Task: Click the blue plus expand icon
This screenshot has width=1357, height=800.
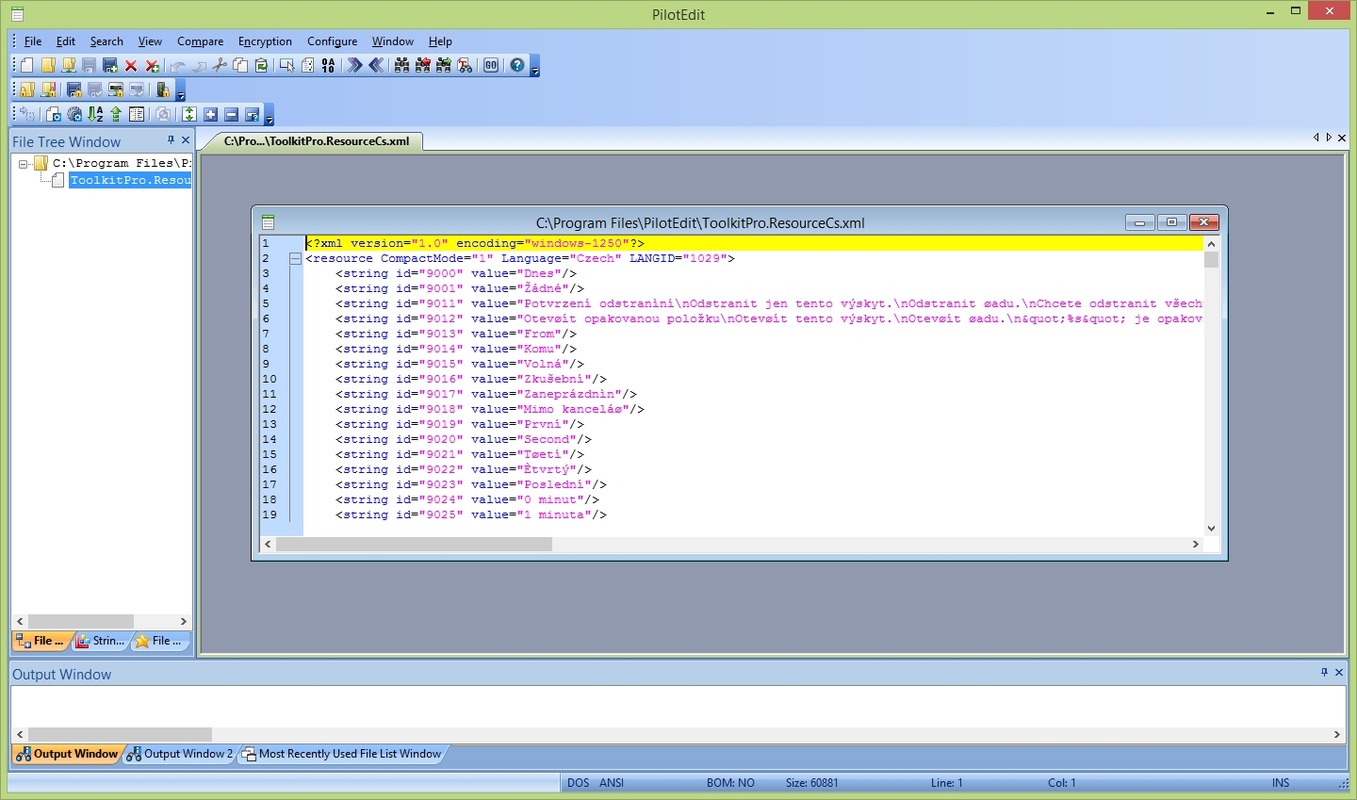Action: (210, 114)
